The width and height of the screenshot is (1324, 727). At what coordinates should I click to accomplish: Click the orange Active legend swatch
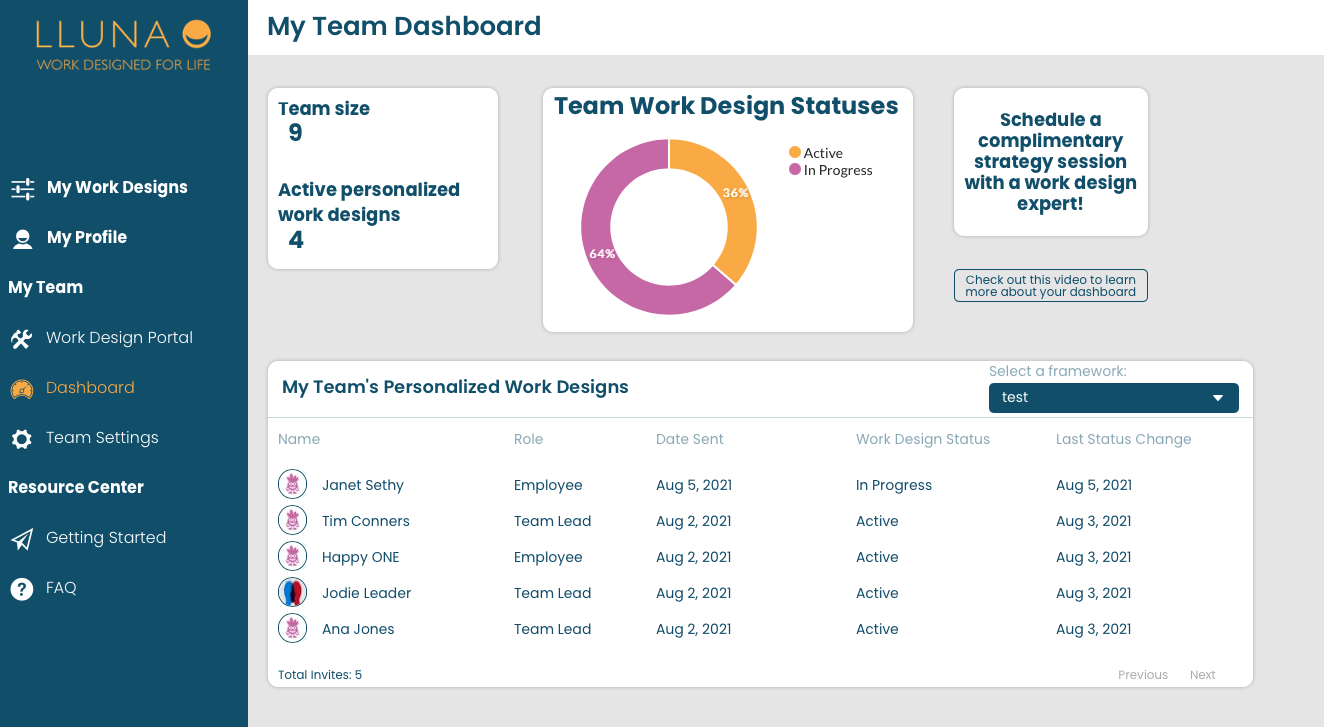coord(795,152)
